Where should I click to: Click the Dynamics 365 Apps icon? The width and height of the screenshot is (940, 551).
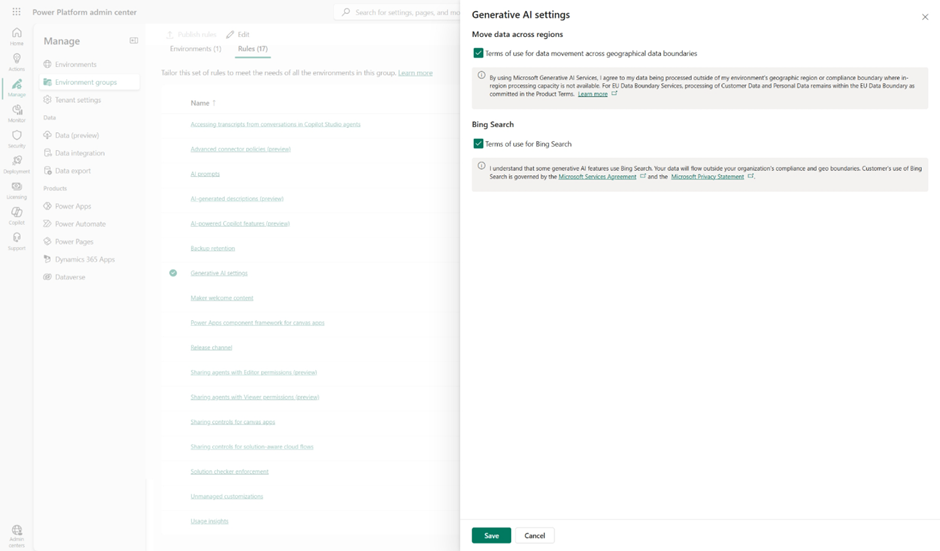coord(47,259)
